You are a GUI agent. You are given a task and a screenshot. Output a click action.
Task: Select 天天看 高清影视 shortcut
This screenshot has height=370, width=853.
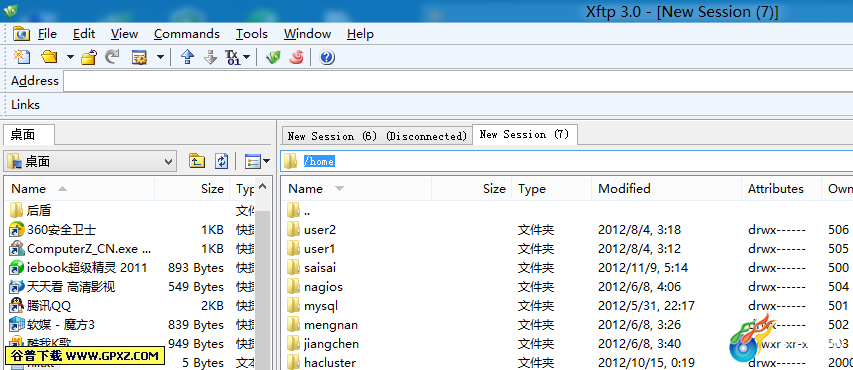(x=71, y=287)
